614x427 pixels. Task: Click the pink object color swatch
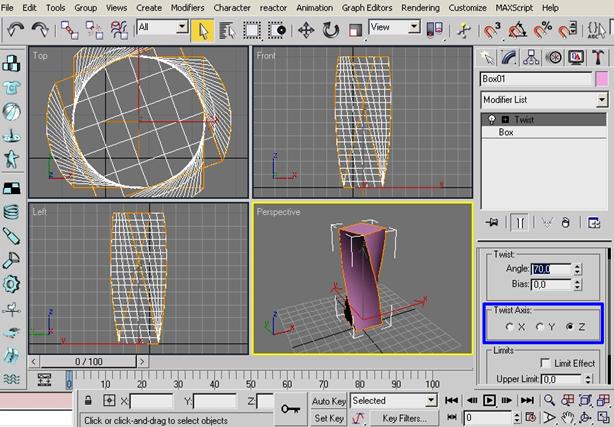pos(601,79)
